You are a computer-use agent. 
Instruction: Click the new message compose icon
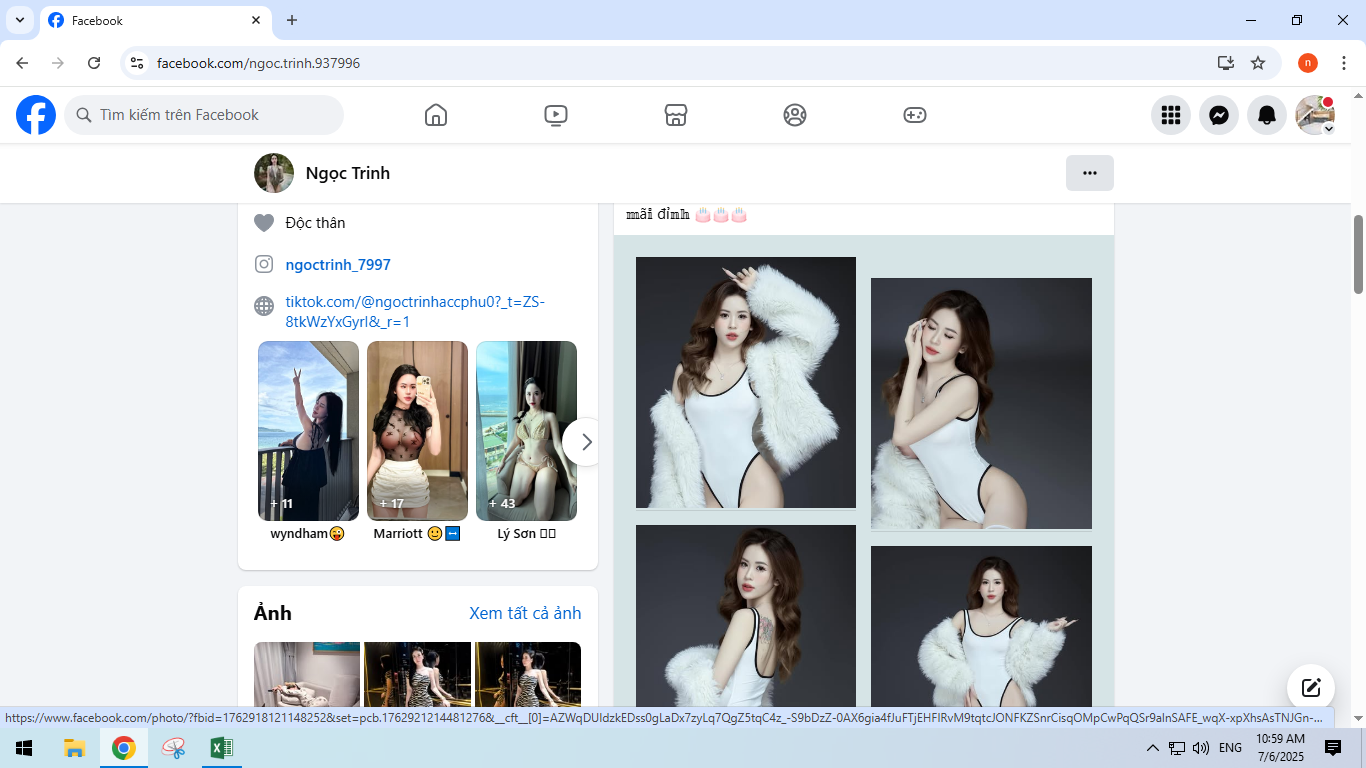pos(1311,688)
